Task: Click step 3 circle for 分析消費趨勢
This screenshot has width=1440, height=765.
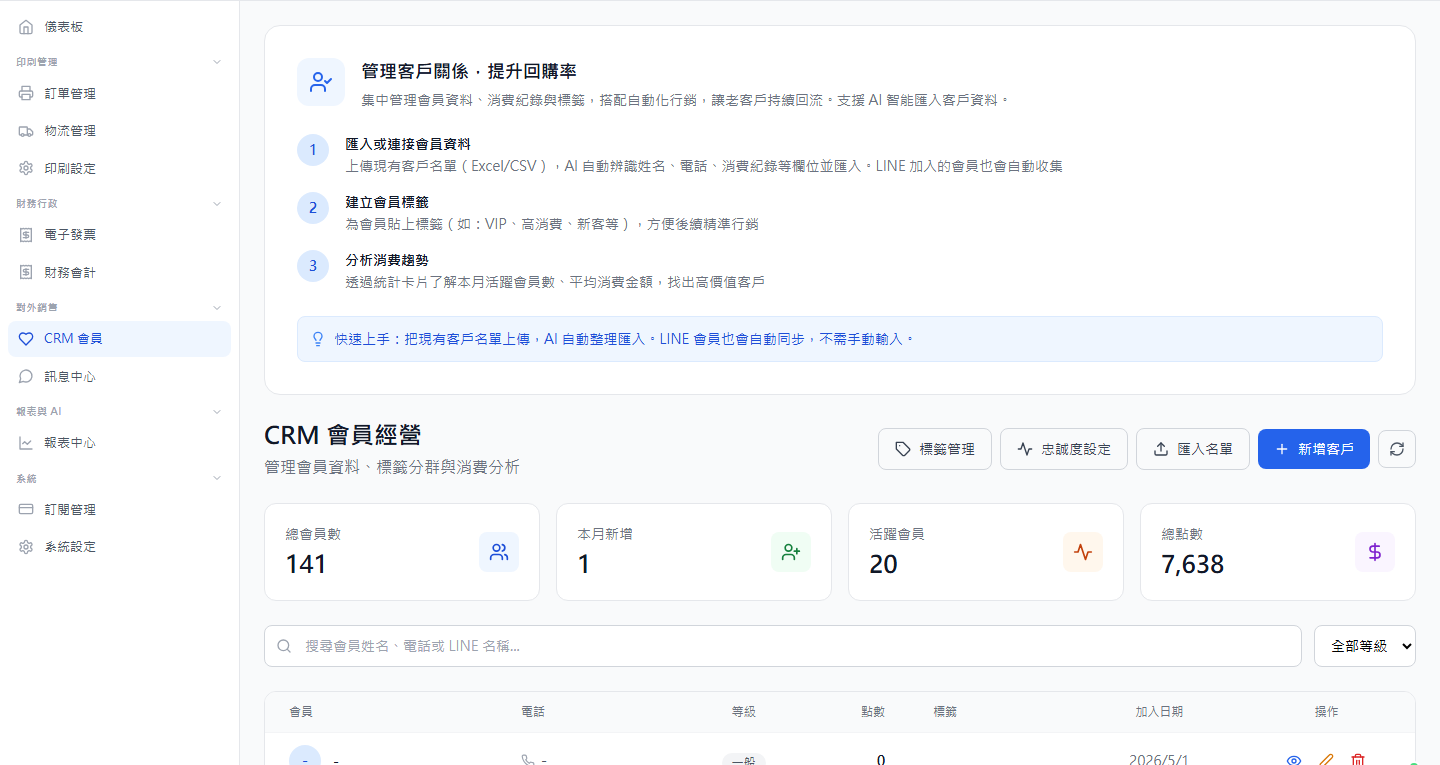Action: point(313,266)
